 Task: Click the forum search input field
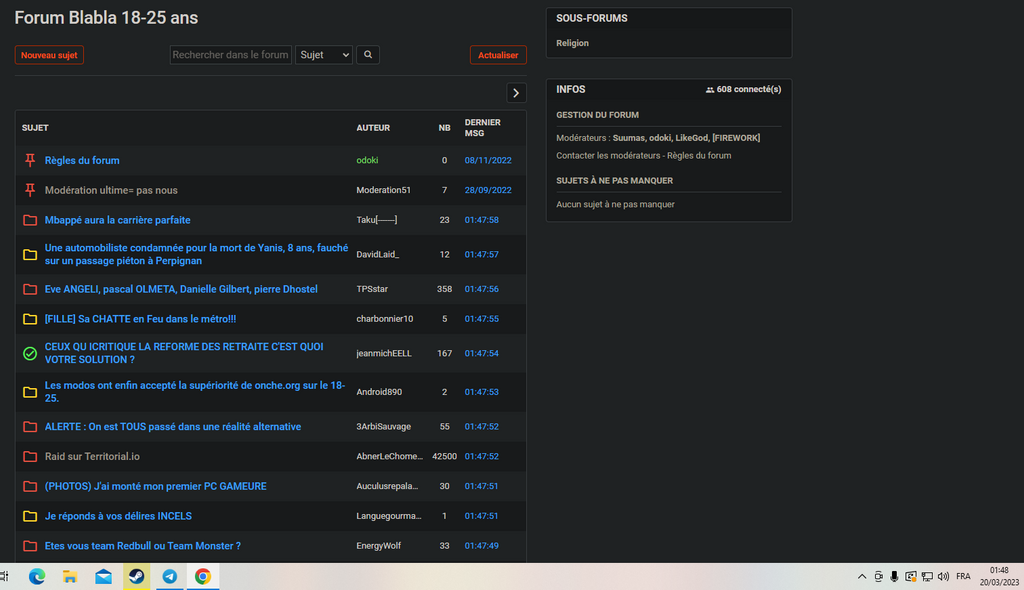tap(230, 55)
